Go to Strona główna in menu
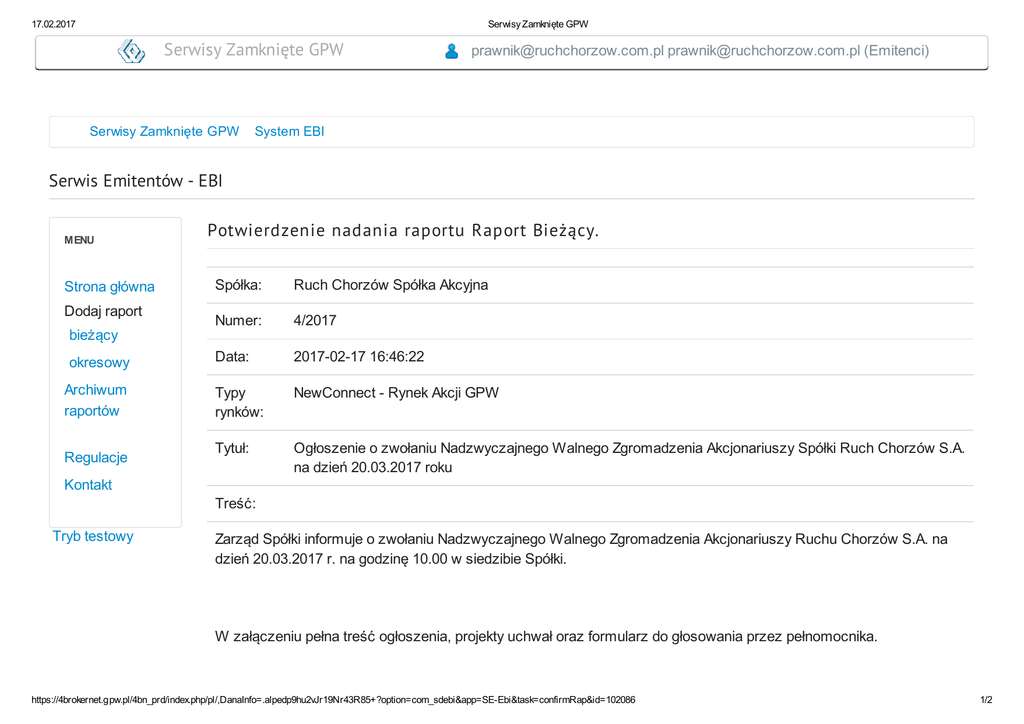 tap(109, 286)
